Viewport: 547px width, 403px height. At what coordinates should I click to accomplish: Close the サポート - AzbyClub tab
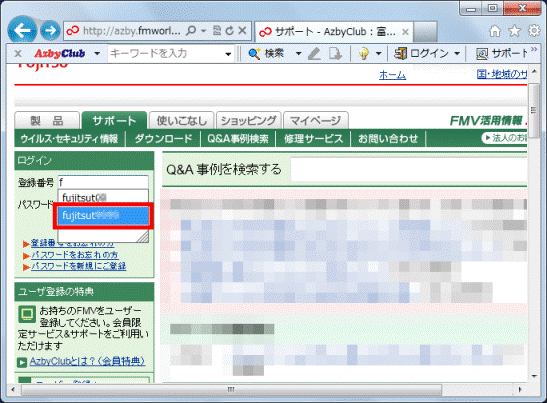(405, 32)
